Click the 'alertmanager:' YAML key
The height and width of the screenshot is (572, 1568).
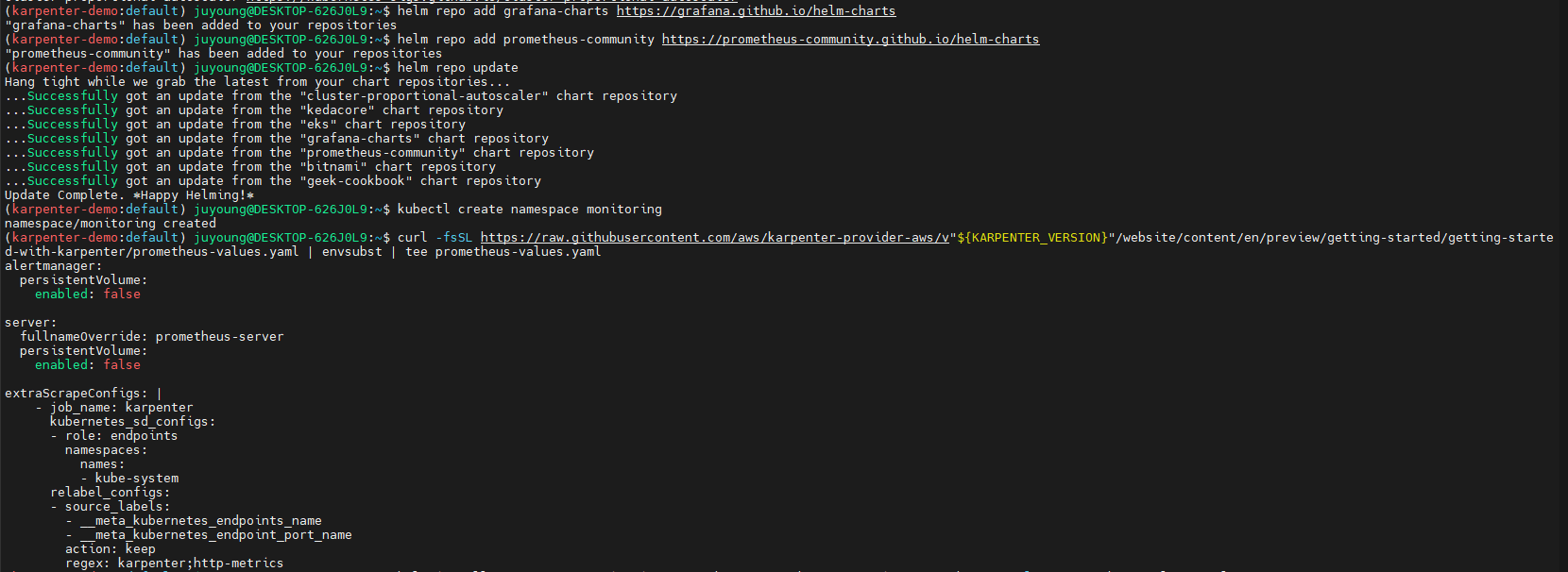point(54,266)
